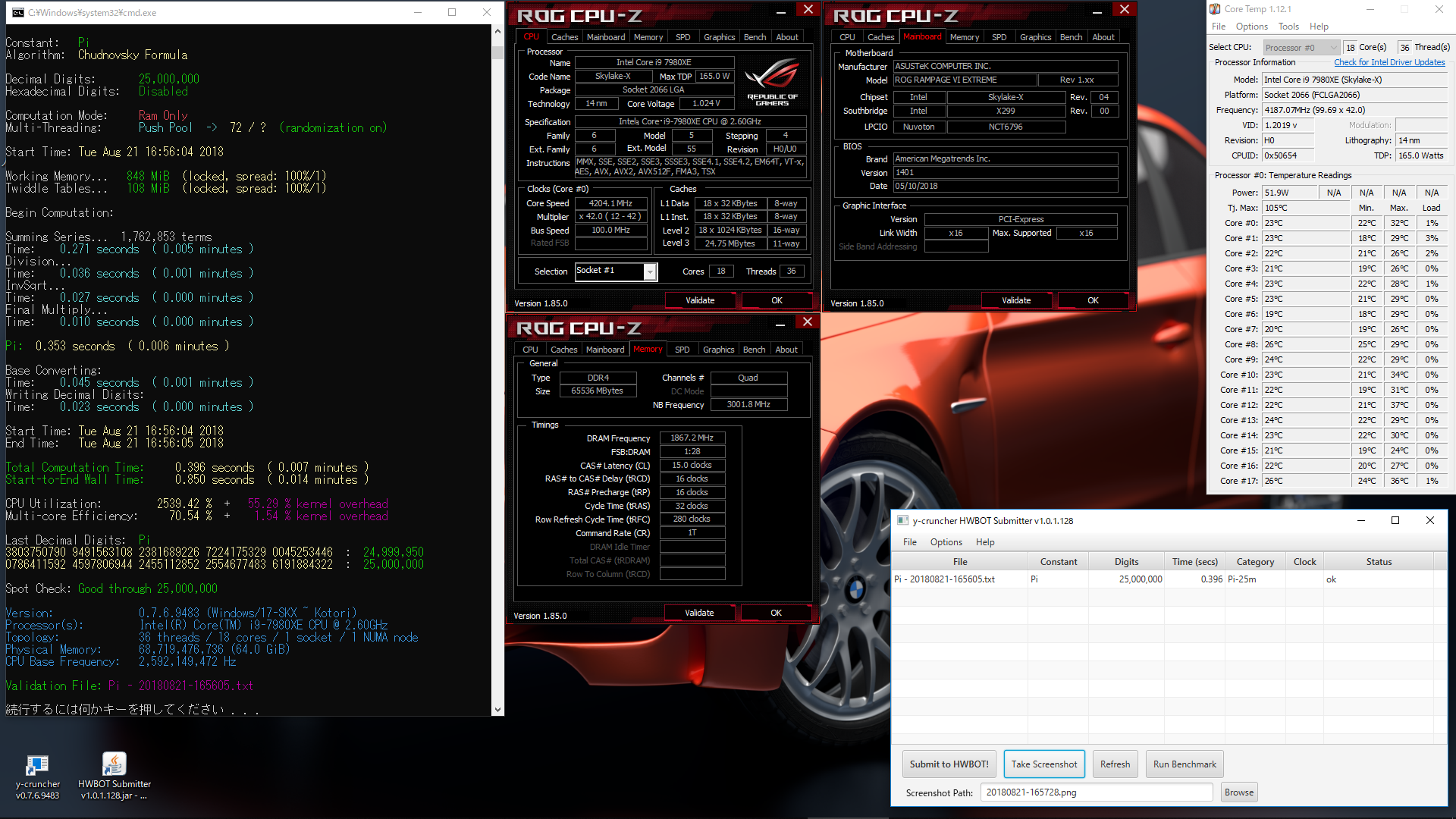1456x819 pixels.
Task: Click Core Speed value 4204.1 MHz
Action: [x=610, y=203]
